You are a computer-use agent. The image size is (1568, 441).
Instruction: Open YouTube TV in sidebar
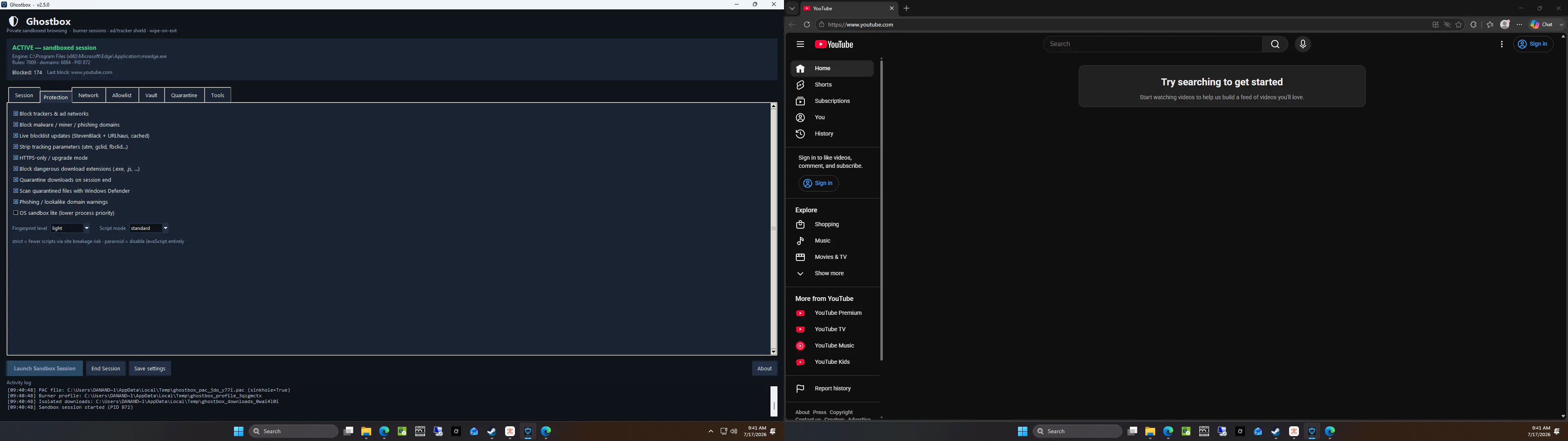[x=831, y=330]
